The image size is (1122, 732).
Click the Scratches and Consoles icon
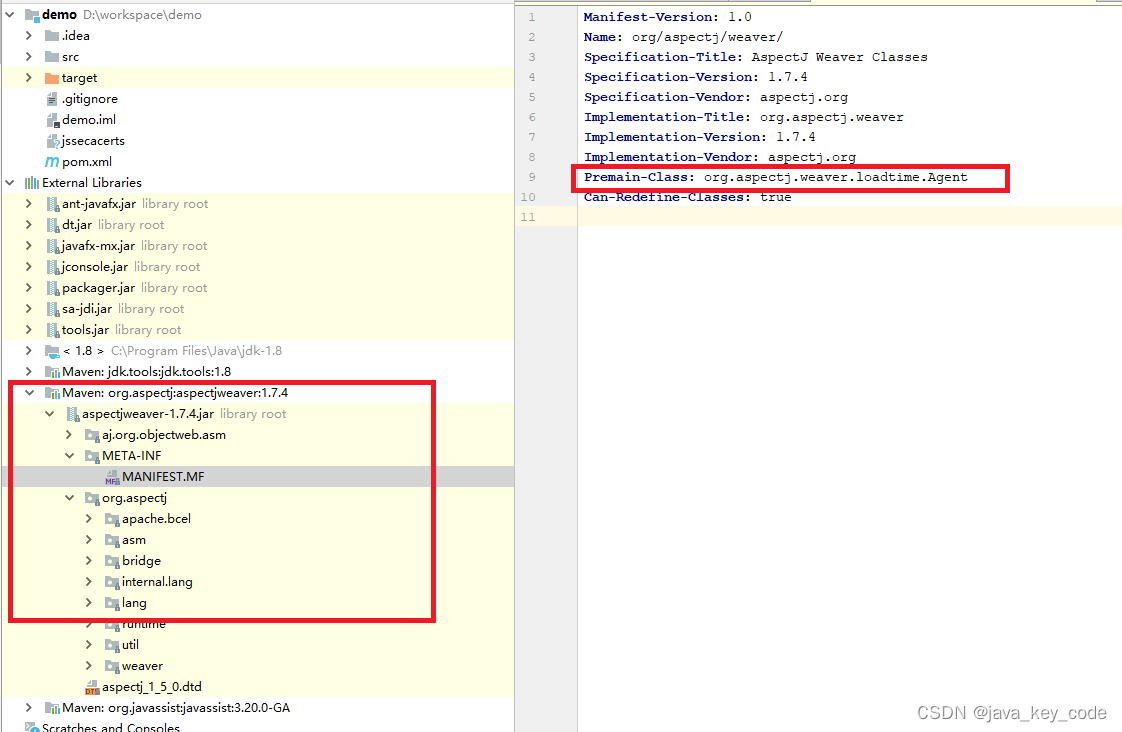31,727
